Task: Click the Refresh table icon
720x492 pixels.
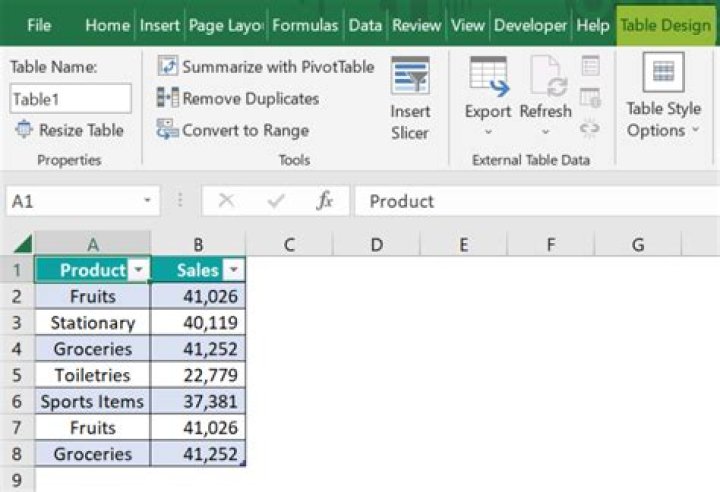Action: (548, 76)
